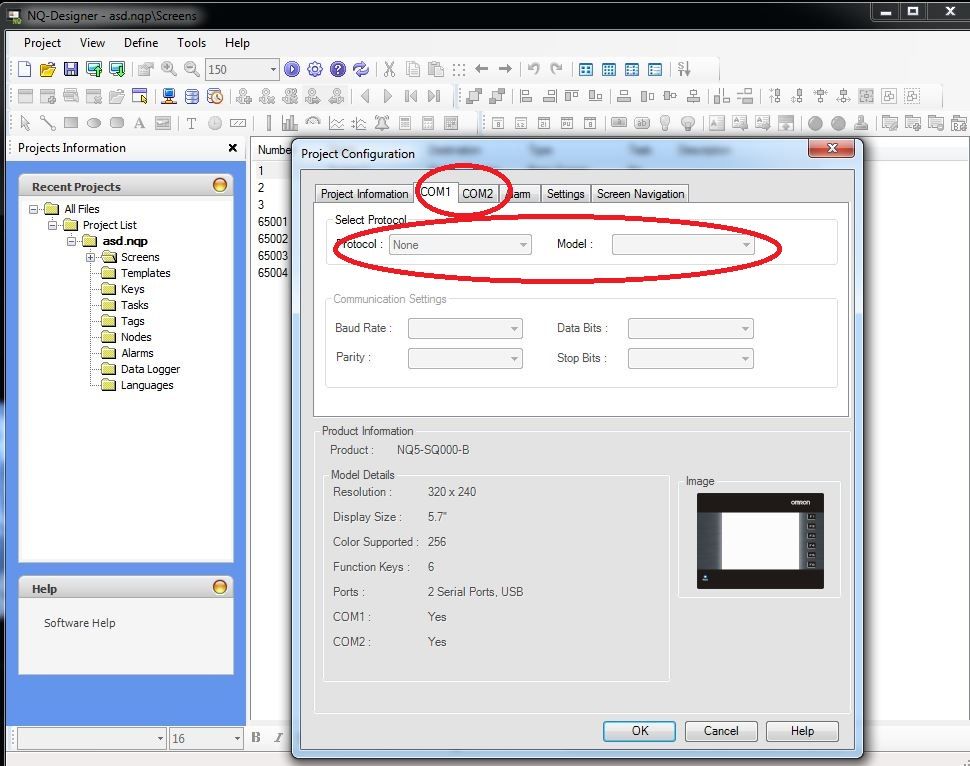Click the NQ5 device preview image
The width and height of the screenshot is (970, 766).
coord(760,541)
